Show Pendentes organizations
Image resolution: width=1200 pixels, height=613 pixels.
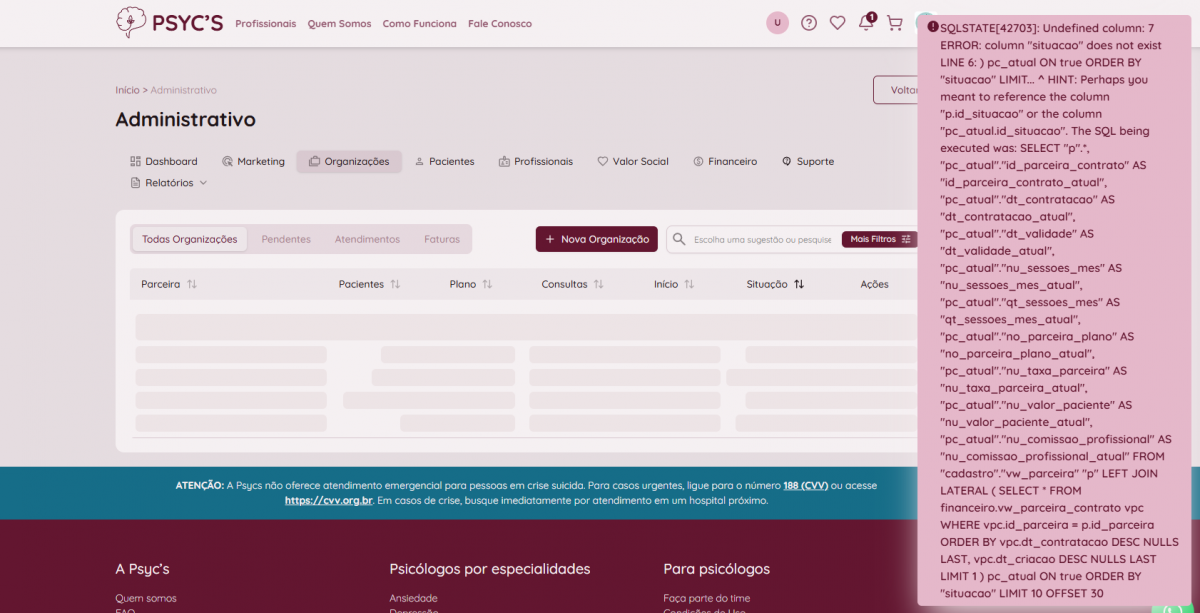[286, 239]
